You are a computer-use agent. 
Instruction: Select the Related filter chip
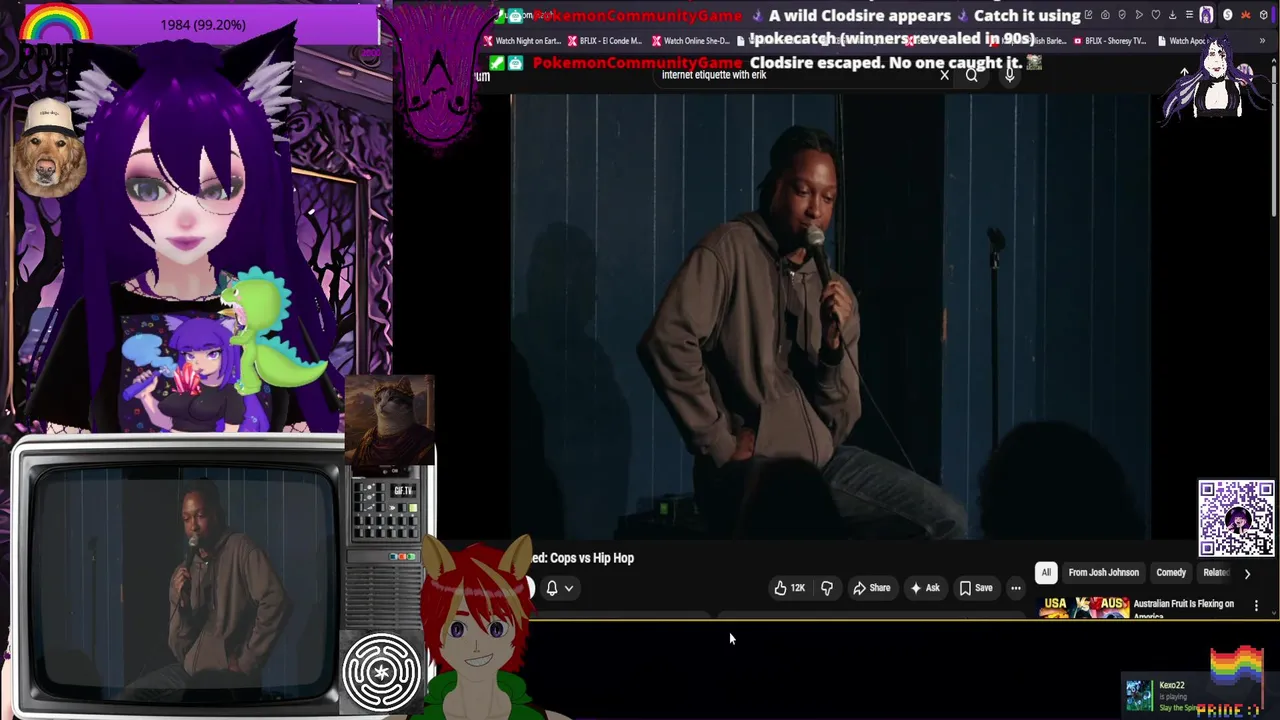coord(1215,573)
